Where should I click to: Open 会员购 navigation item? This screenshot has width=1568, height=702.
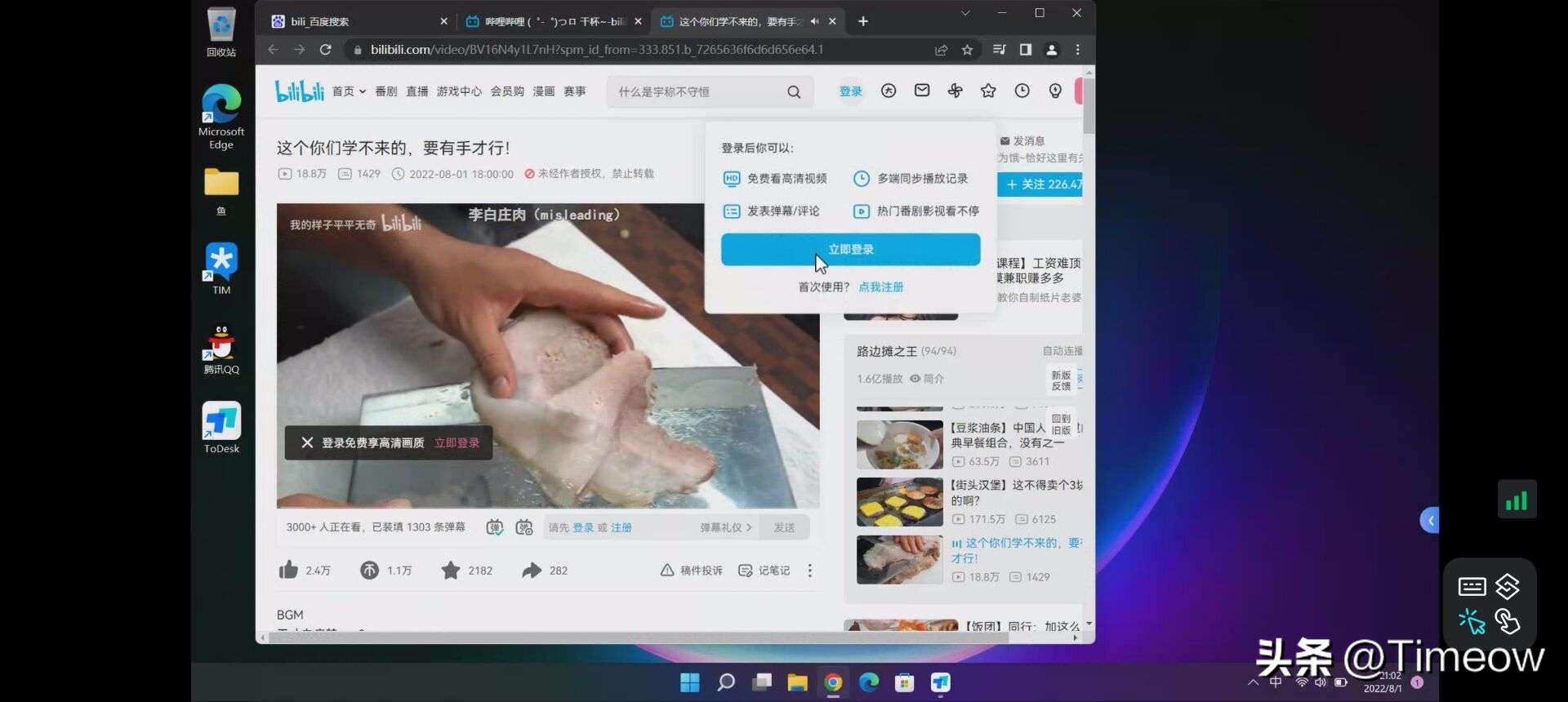pos(507,91)
